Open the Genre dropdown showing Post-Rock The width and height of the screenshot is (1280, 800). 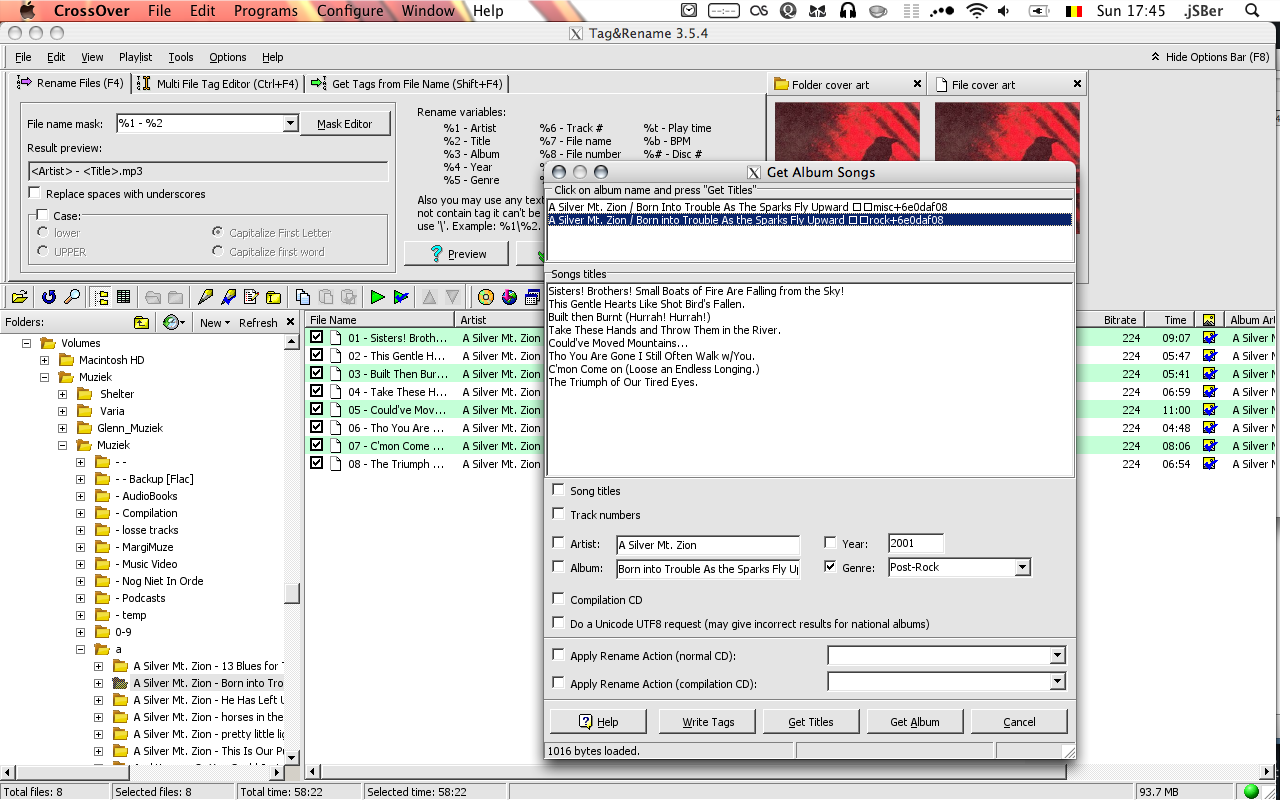(x=1022, y=567)
